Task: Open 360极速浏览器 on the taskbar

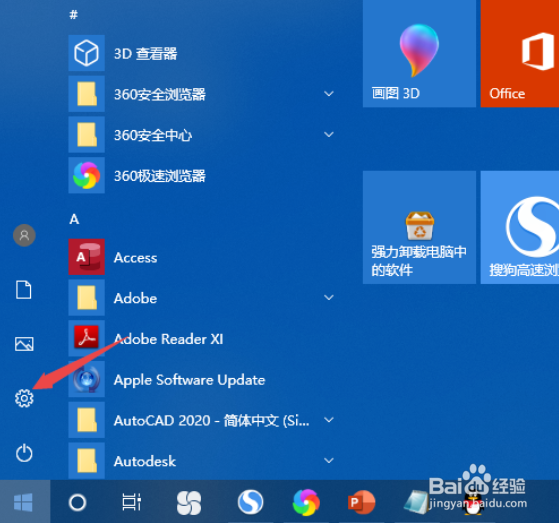Action: 306,502
